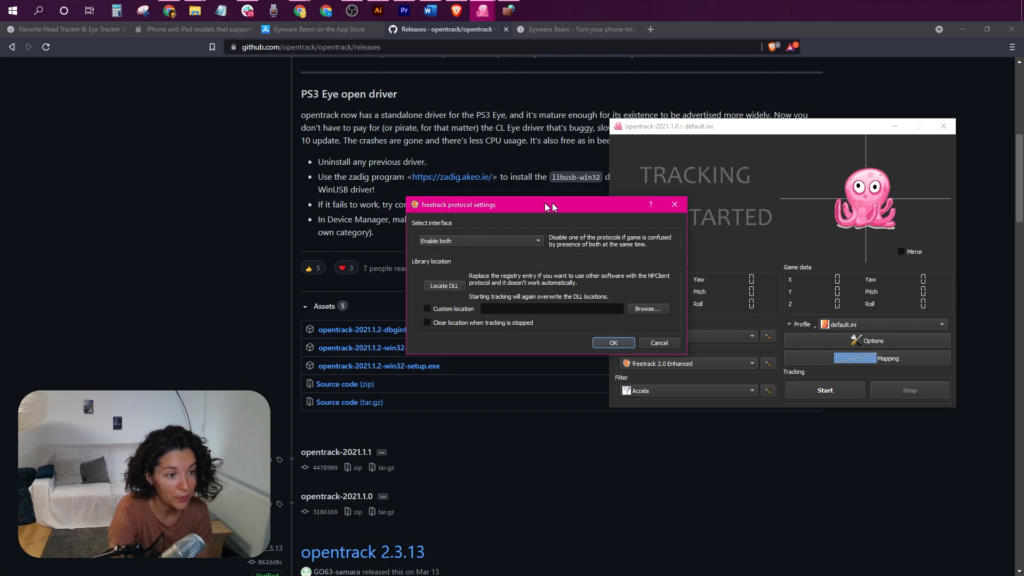Image resolution: width=1024 pixels, height=576 pixels.
Task: Click the dialog help question mark
Action: 650,204
